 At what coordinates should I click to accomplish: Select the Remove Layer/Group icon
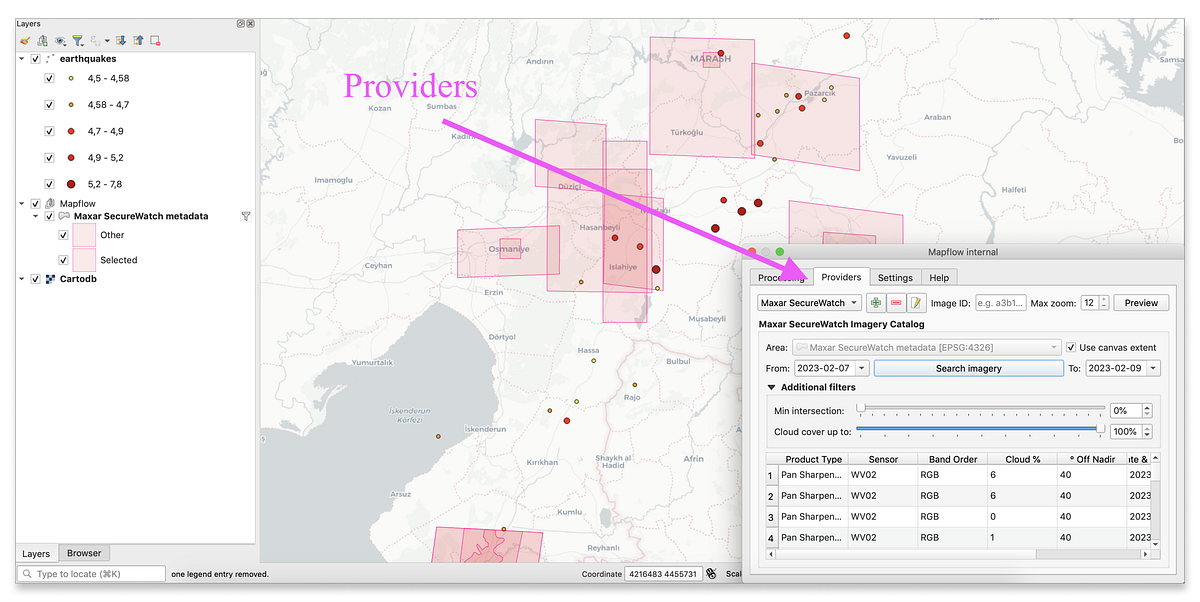coord(154,40)
